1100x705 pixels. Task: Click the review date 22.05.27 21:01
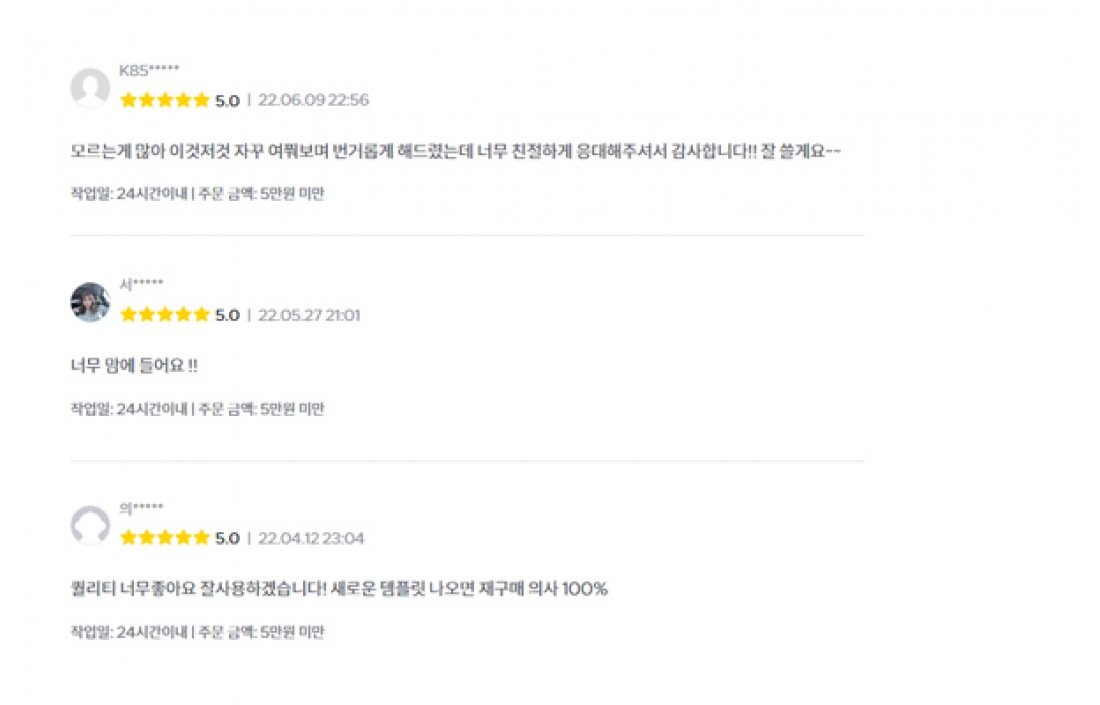coord(309,315)
